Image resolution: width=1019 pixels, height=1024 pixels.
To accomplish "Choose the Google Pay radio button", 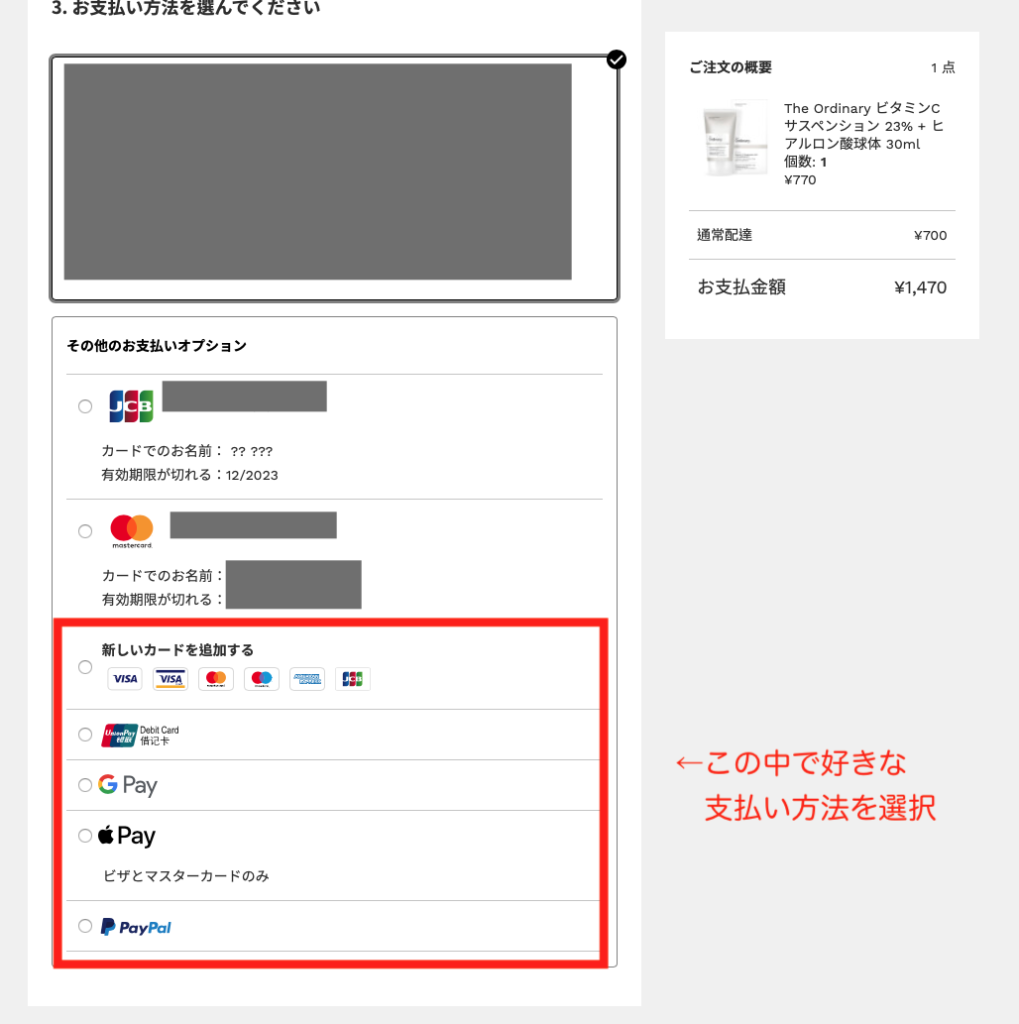I will [85, 785].
